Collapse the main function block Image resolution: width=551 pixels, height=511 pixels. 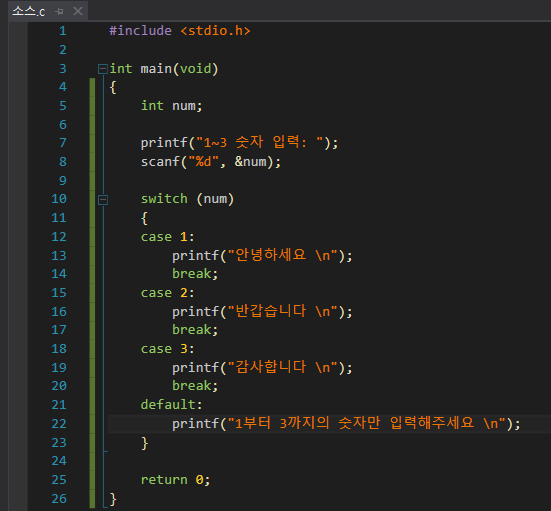click(103, 69)
